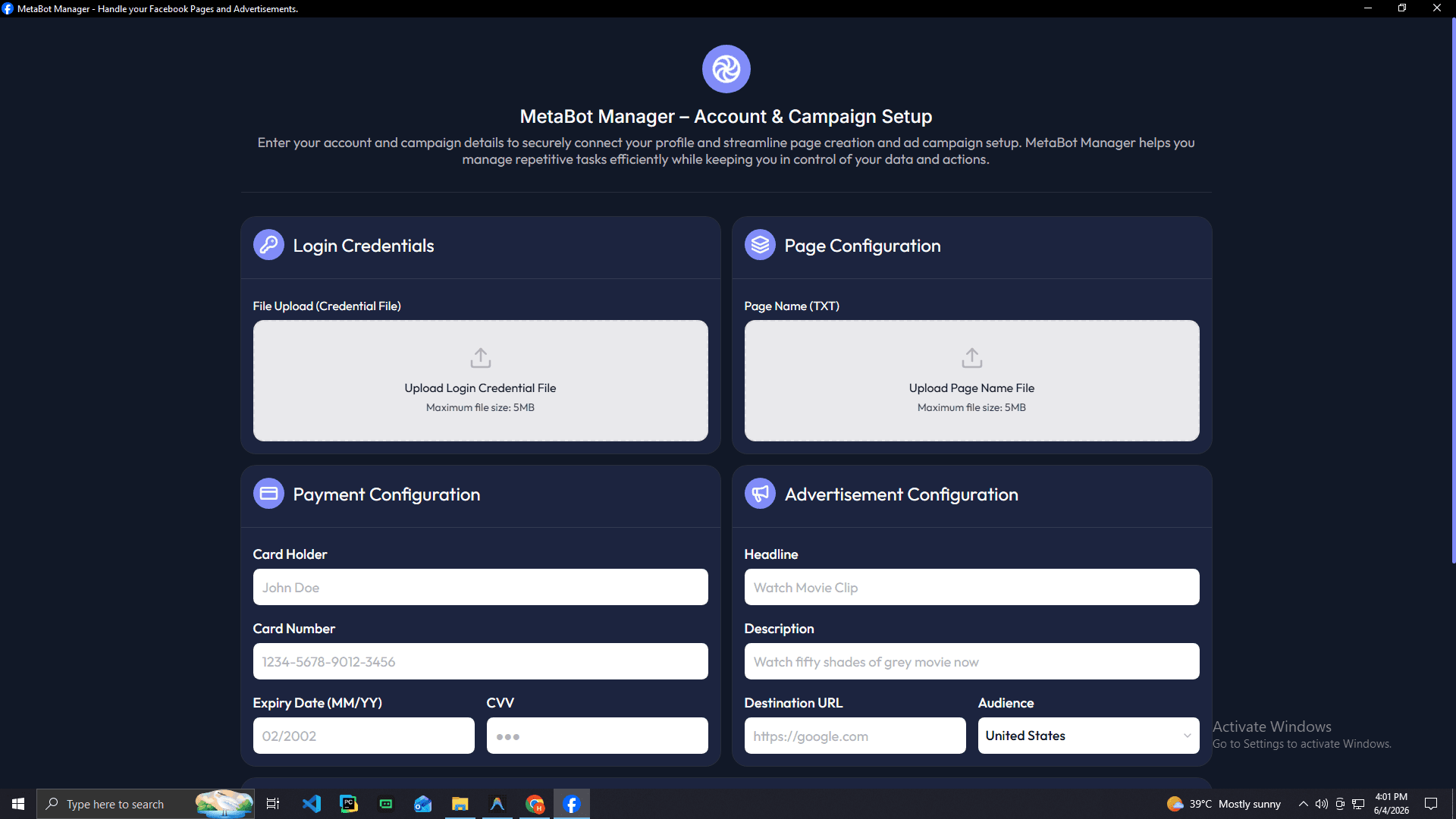Open PyCharm from the taskbar
Image resolution: width=1456 pixels, height=819 pixels.
pos(349,804)
